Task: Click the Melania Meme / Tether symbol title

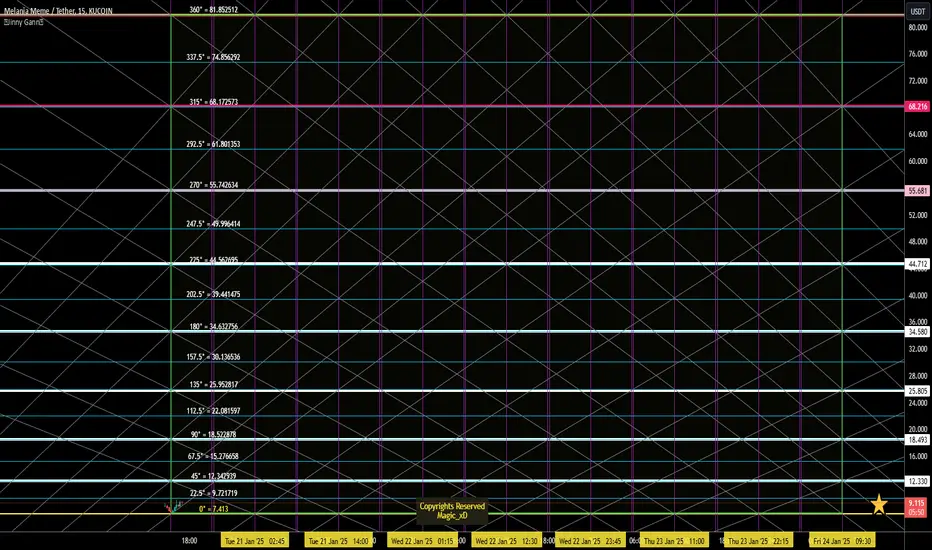Action: point(58,11)
